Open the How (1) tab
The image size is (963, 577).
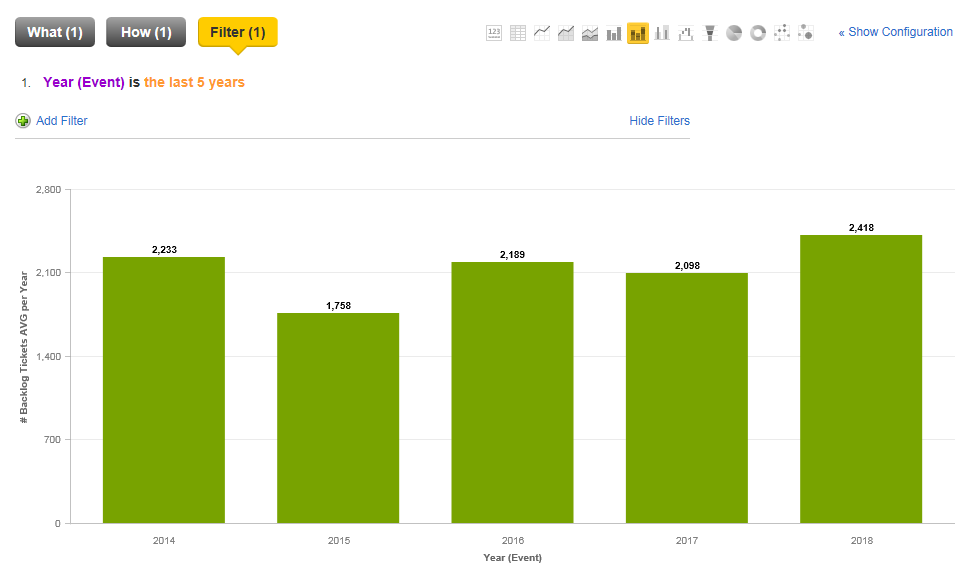click(146, 32)
